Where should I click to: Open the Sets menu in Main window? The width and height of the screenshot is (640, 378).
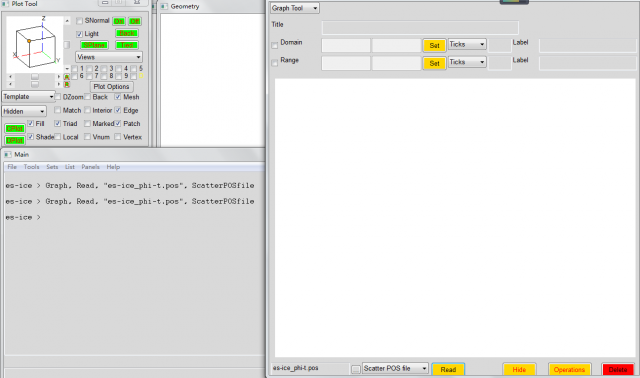point(52,167)
